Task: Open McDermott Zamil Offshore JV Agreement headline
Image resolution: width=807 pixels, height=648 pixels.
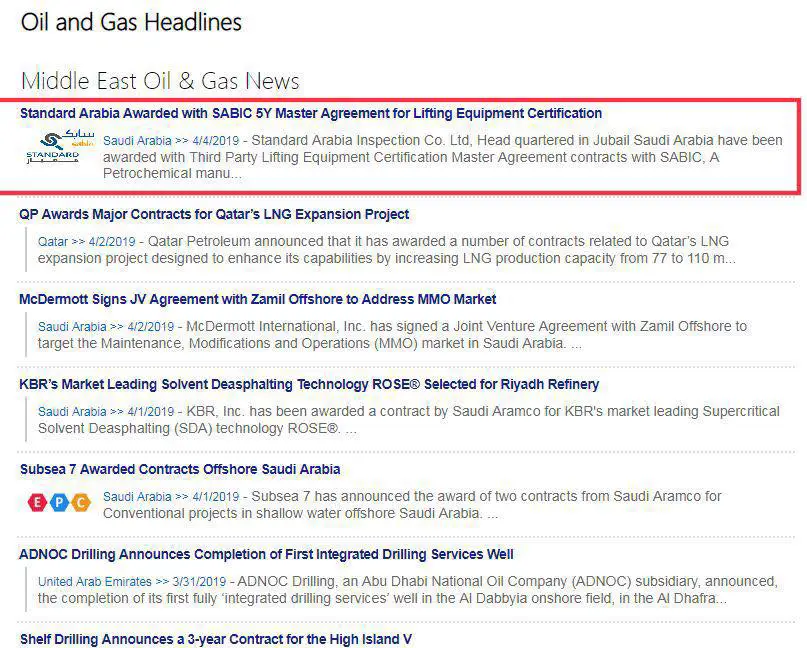Action: coord(257,299)
